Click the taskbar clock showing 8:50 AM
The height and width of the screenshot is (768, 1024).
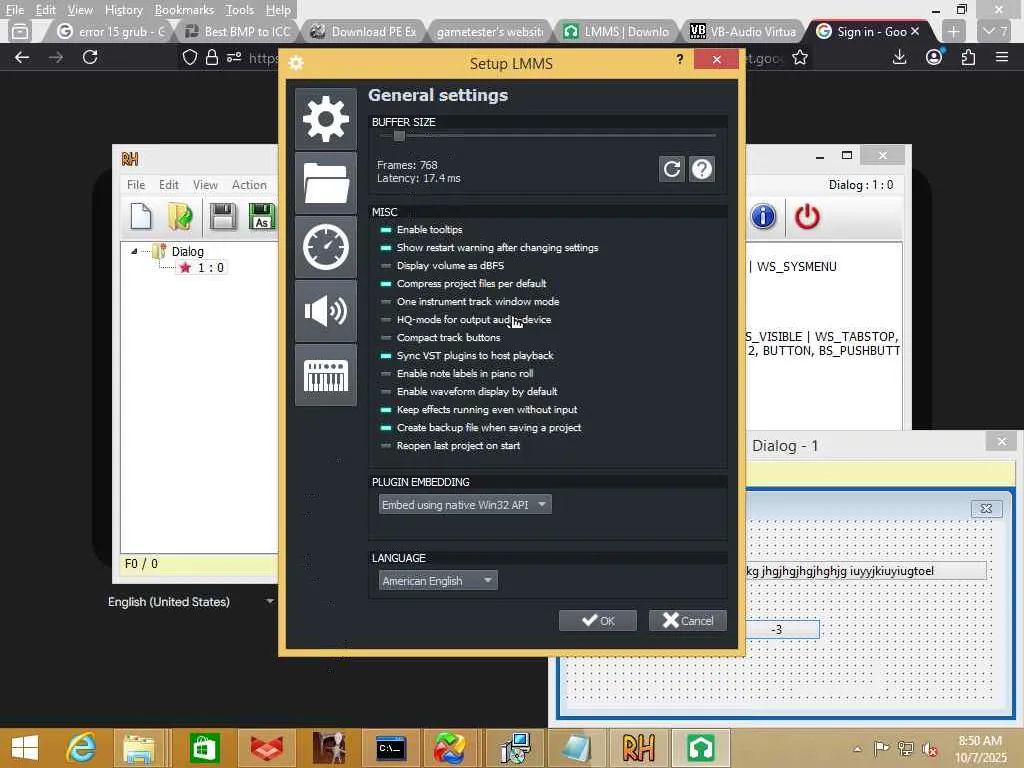(980, 749)
